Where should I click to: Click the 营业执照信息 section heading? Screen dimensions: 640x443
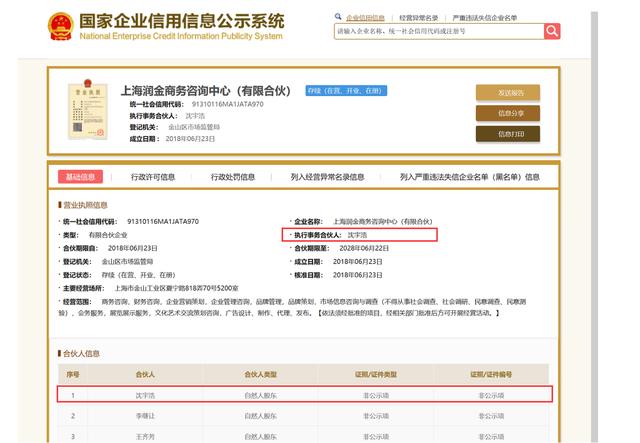tap(85, 205)
